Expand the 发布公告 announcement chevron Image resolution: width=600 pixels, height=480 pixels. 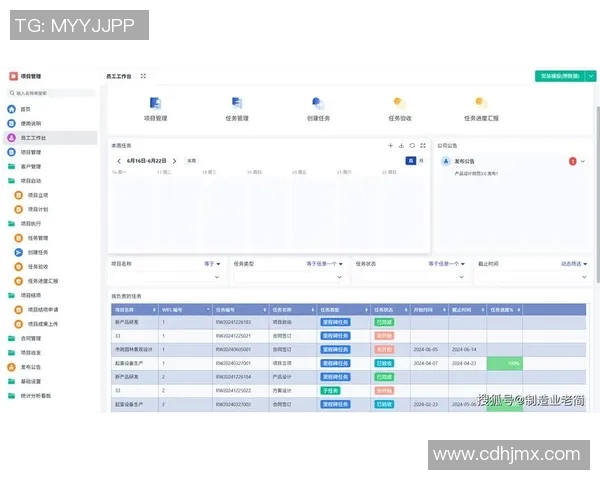click(x=583, y=162)
